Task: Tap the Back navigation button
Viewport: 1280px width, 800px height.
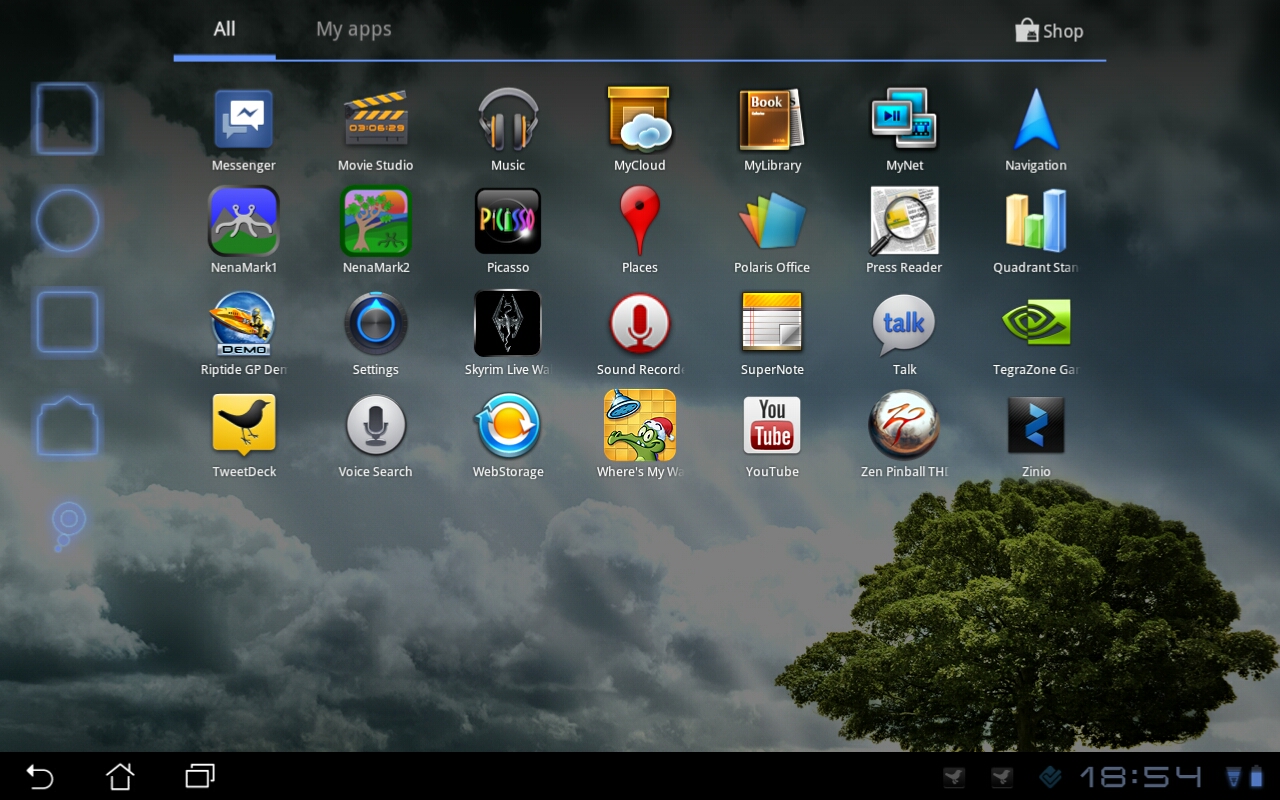Action: pos(40,776)
